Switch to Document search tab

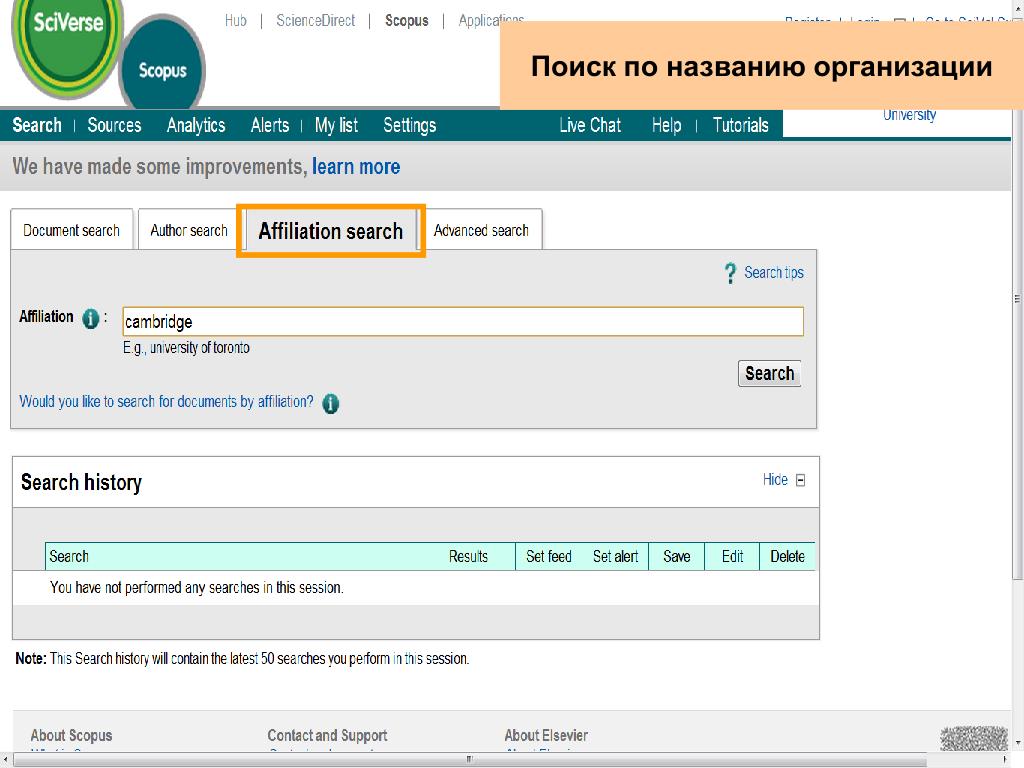(x=72, y=230)
